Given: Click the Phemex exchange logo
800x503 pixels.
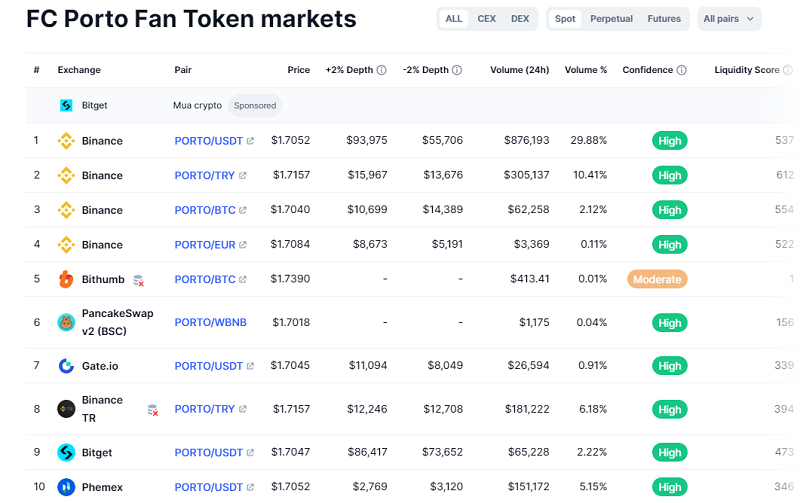Looking at the screenshot, I should tap(66, 487).
